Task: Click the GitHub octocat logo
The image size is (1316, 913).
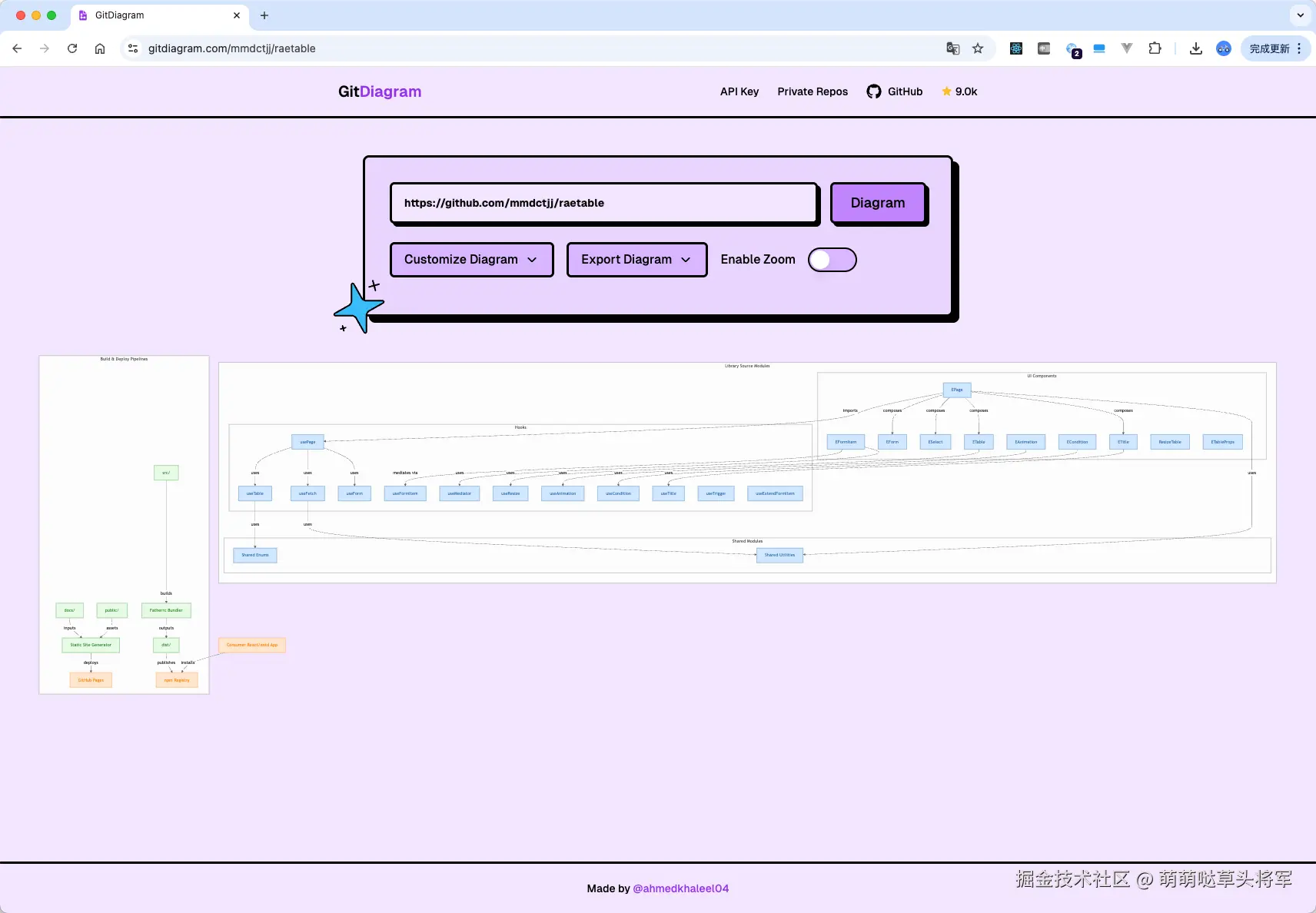Action: click(x=874, y=91)
